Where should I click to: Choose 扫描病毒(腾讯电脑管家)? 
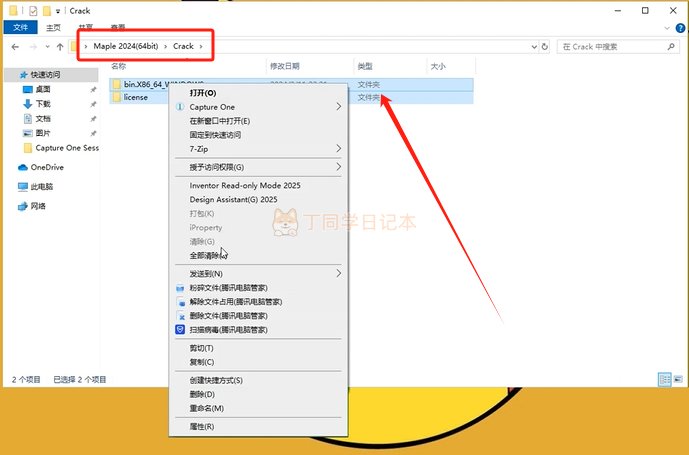[x=258, y=330]
